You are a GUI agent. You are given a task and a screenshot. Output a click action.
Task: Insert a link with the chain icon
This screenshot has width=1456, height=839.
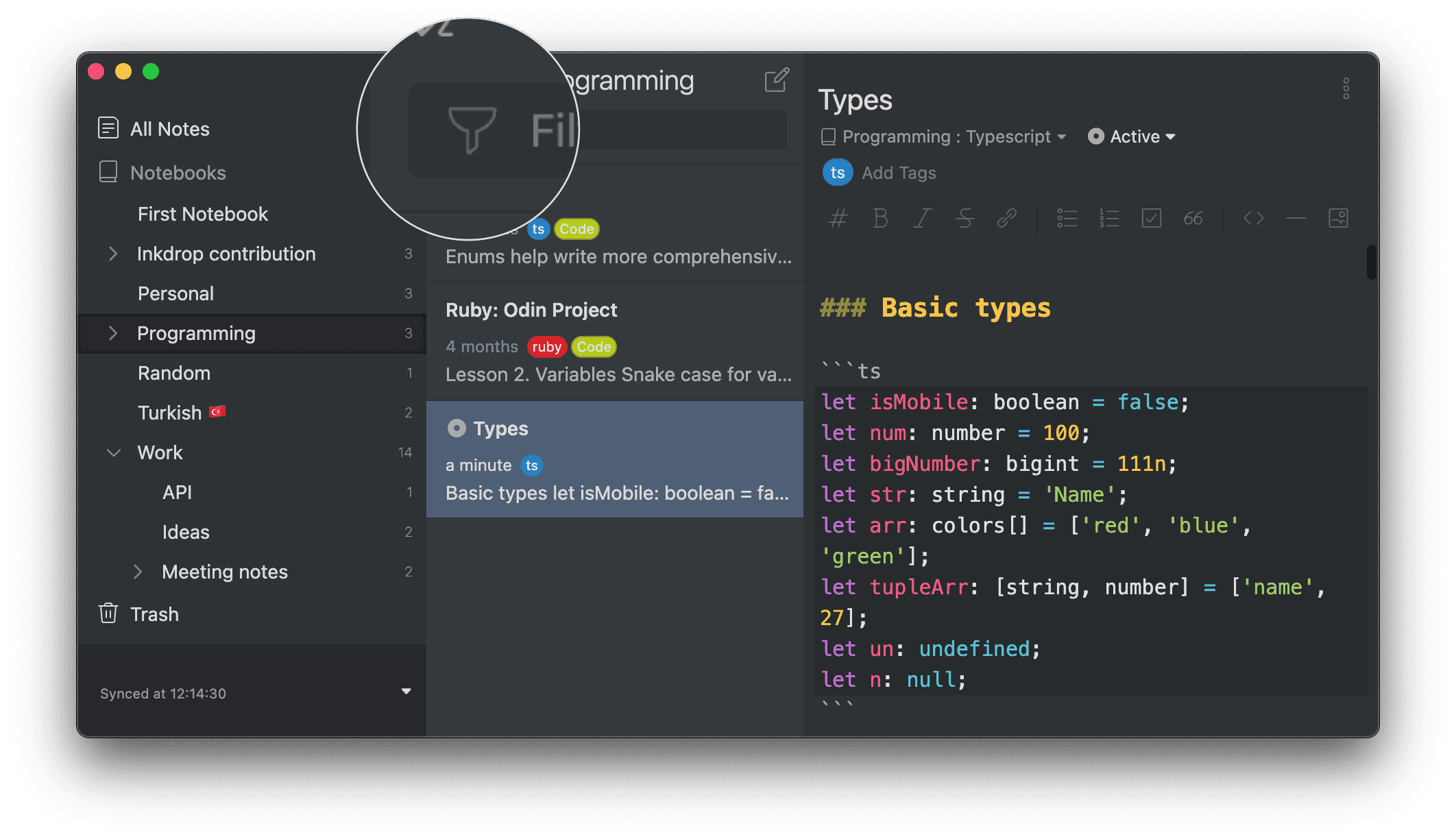click(x=1006, y=219)
